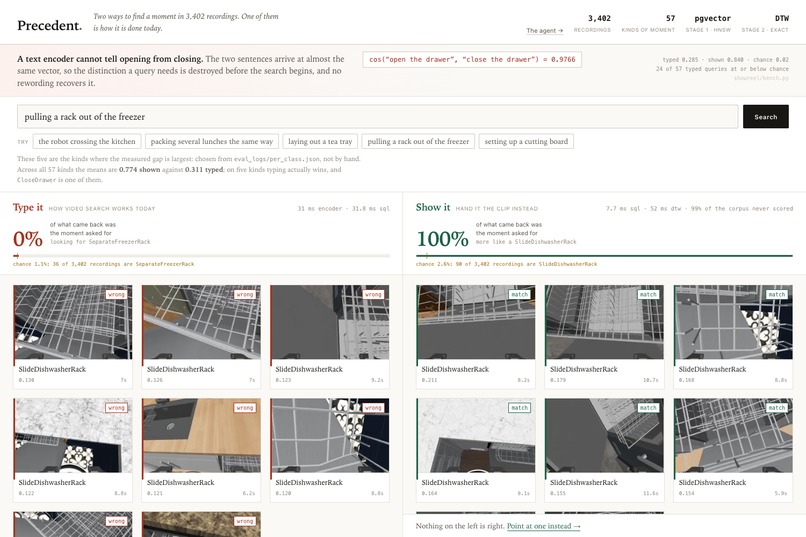The width and height of the screenshot is (806, 537).
Task: Click the "57 KINDS OF MOMENT" stat
Action: click(x=648, y=24)
